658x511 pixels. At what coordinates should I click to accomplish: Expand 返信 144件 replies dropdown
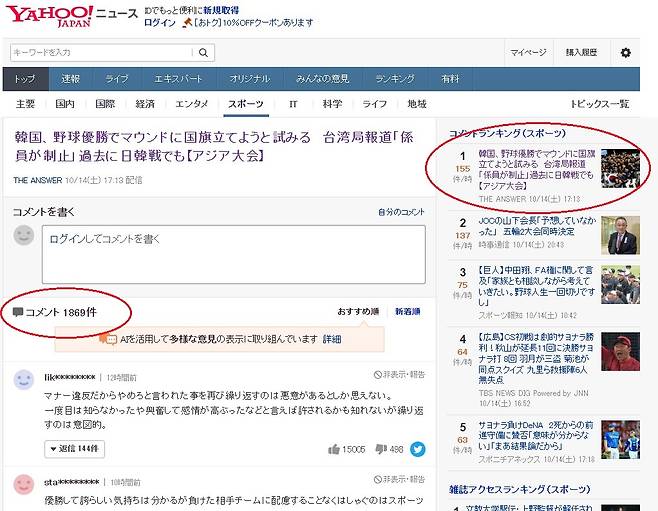pyautogui.click(x=74, y=449)
